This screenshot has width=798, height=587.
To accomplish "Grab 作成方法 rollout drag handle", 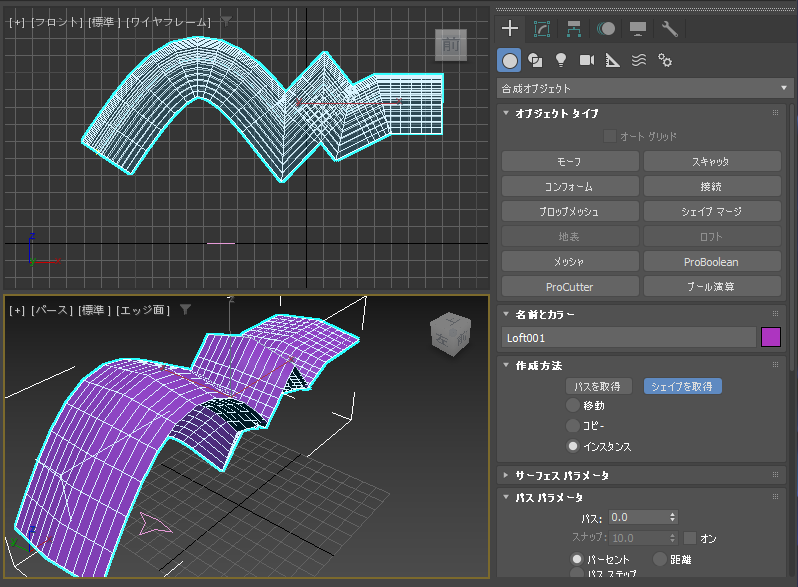I will pos(775,365).
